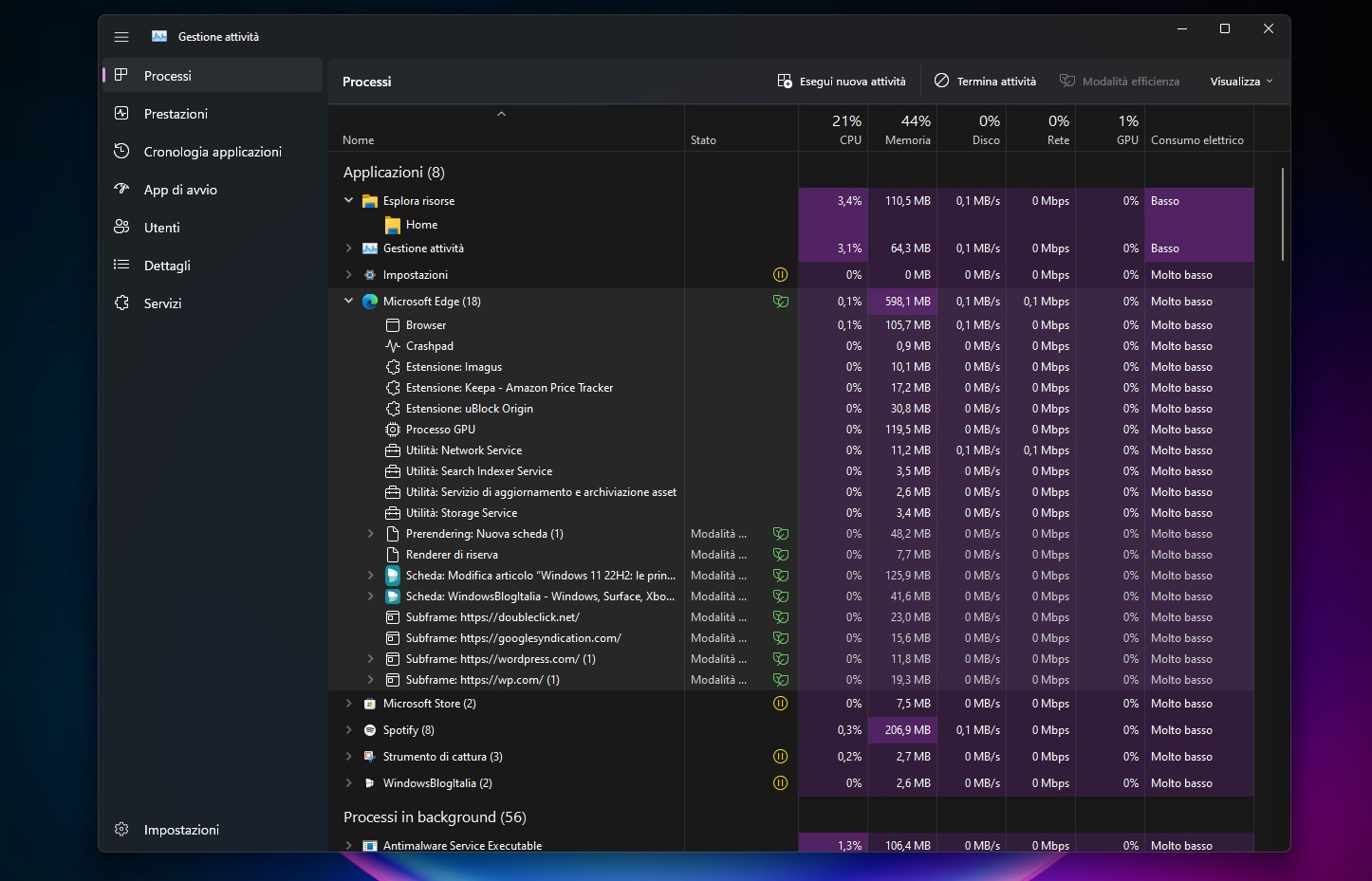The width and height of the screenshot is (1372, 881).
Task: Click efficiency leaf icon on Microsoft Edge row
Action: [781, 302]
